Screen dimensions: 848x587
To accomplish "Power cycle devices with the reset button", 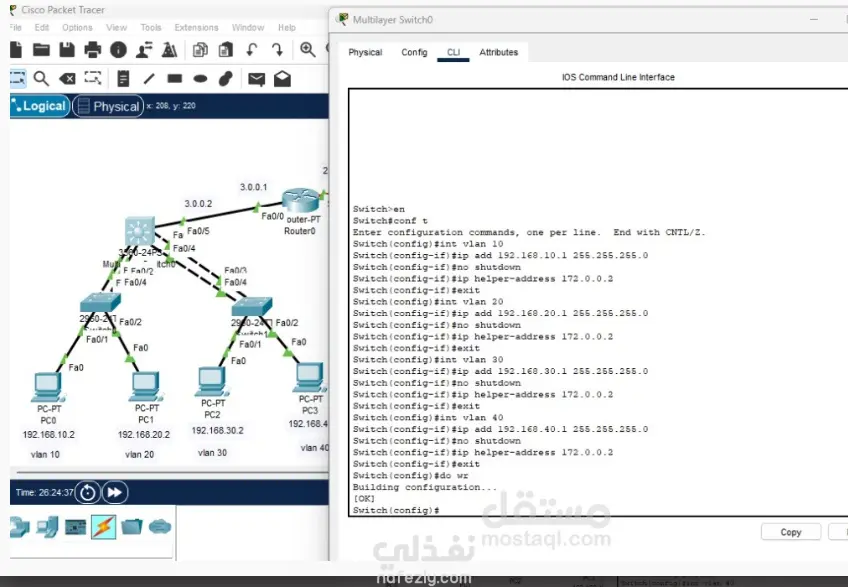I will coord(88,492).
